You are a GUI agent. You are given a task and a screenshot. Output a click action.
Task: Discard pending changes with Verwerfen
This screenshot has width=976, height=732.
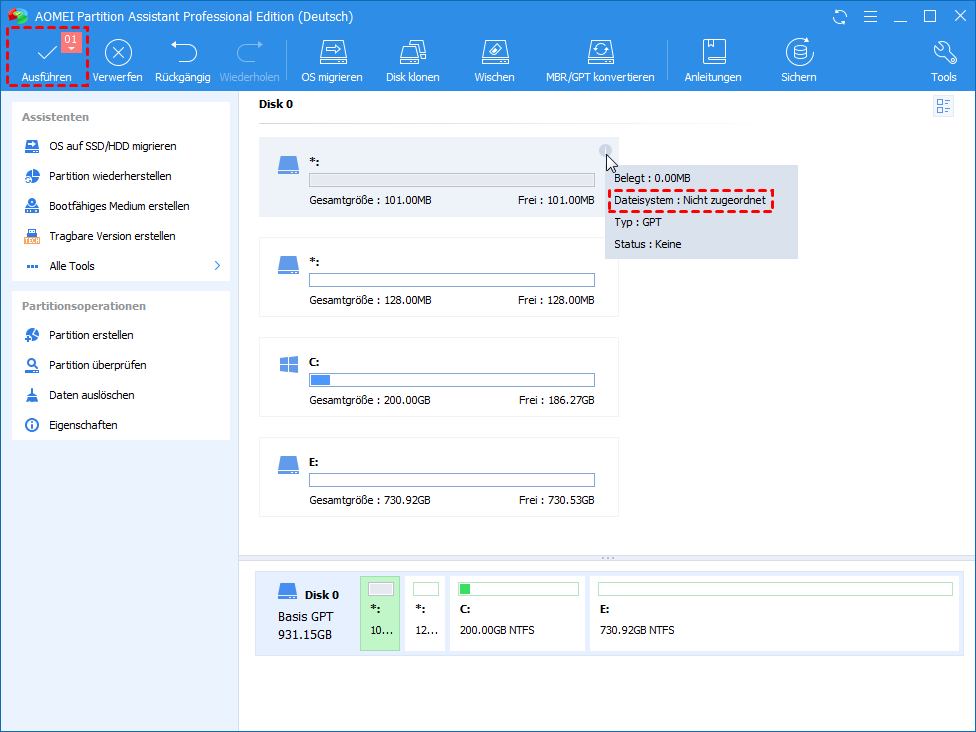[x=118, y=61]
